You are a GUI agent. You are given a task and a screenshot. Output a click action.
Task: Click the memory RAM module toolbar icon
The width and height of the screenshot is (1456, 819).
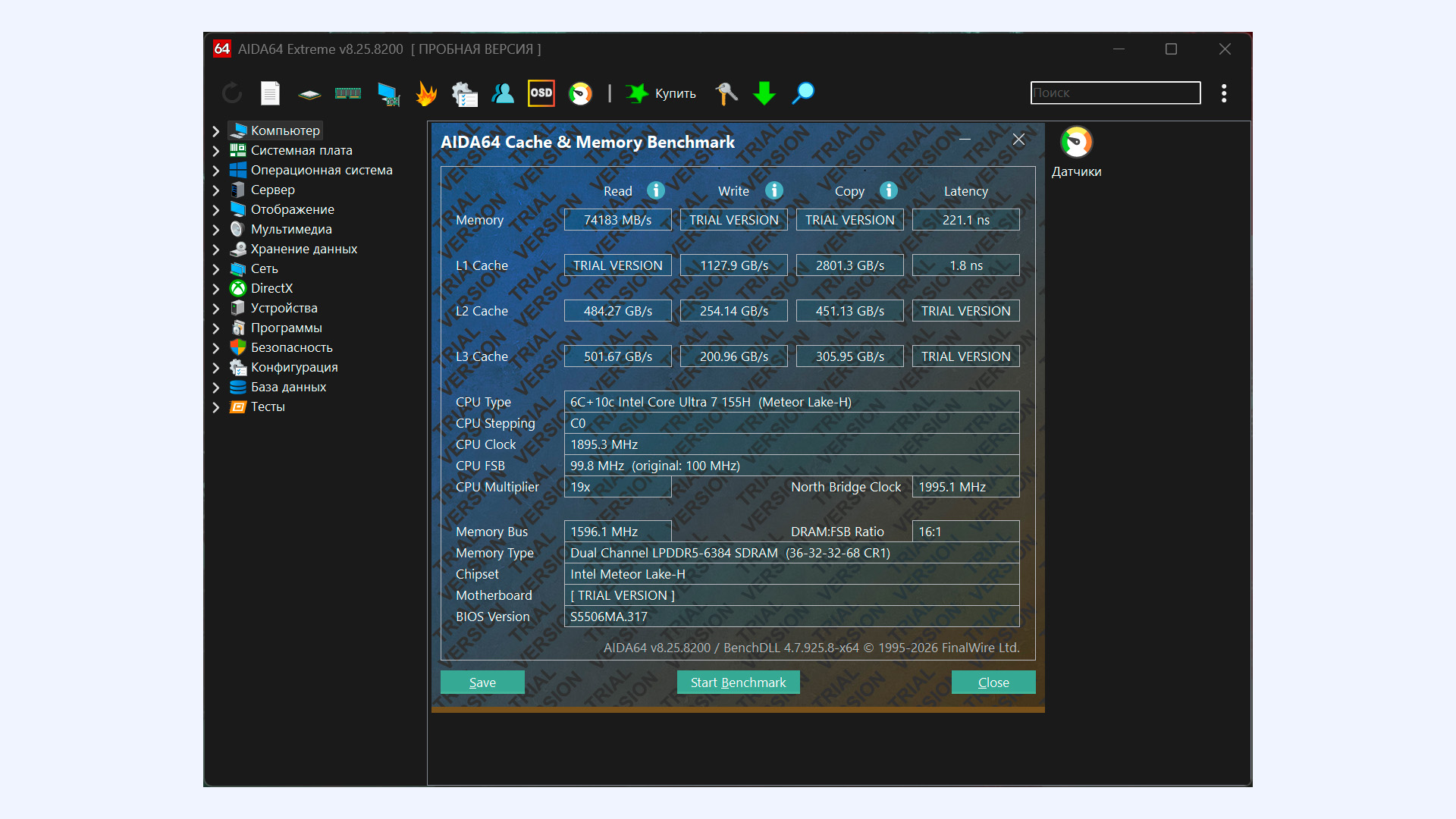(x=348, y=93)
